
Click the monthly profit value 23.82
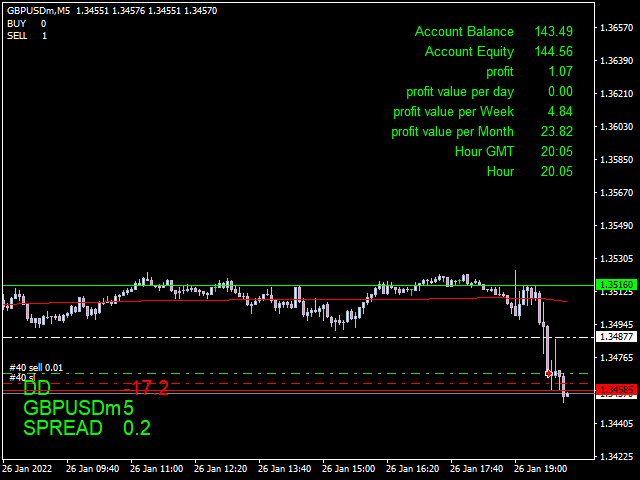pos(557,131)
